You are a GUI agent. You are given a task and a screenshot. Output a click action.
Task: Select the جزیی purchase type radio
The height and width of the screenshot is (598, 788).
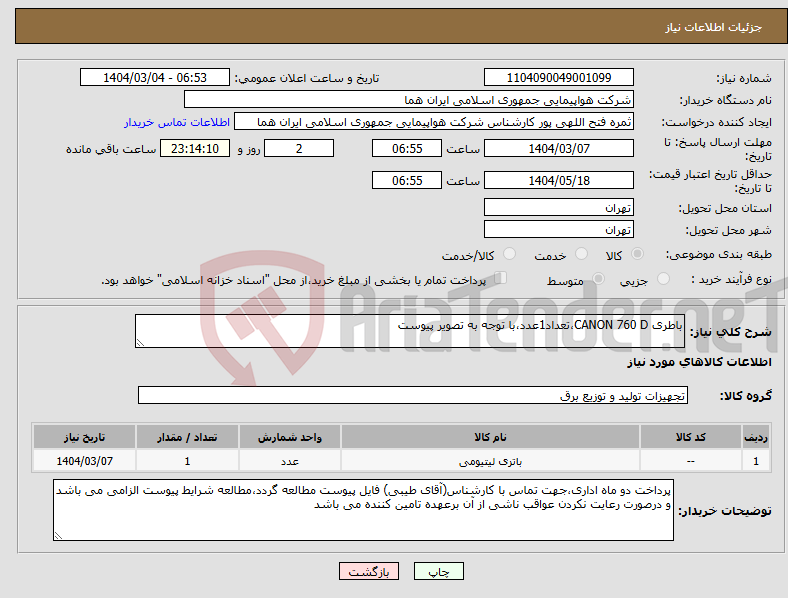click(x=663, y=278)
